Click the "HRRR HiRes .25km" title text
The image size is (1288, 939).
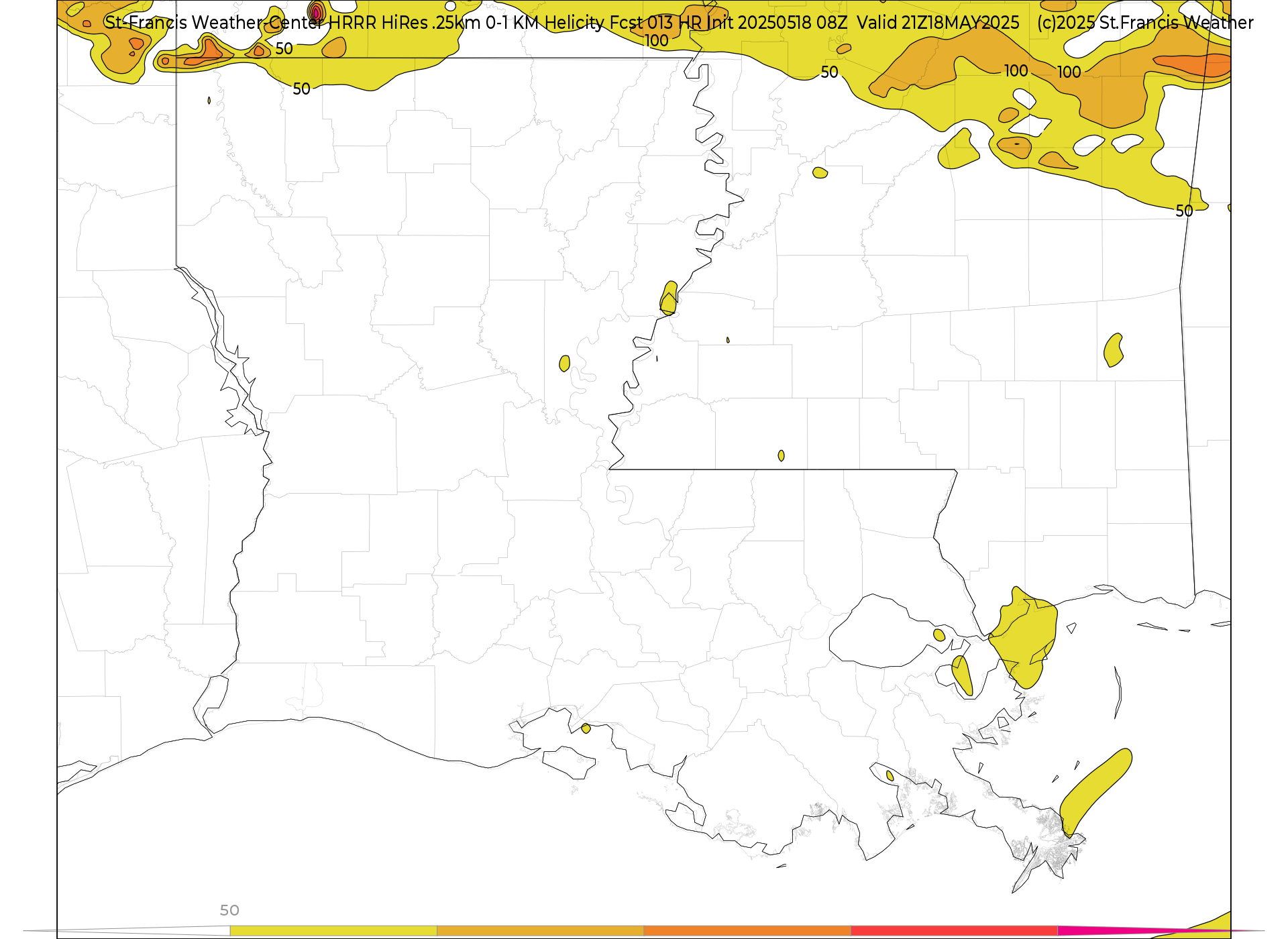404,23
